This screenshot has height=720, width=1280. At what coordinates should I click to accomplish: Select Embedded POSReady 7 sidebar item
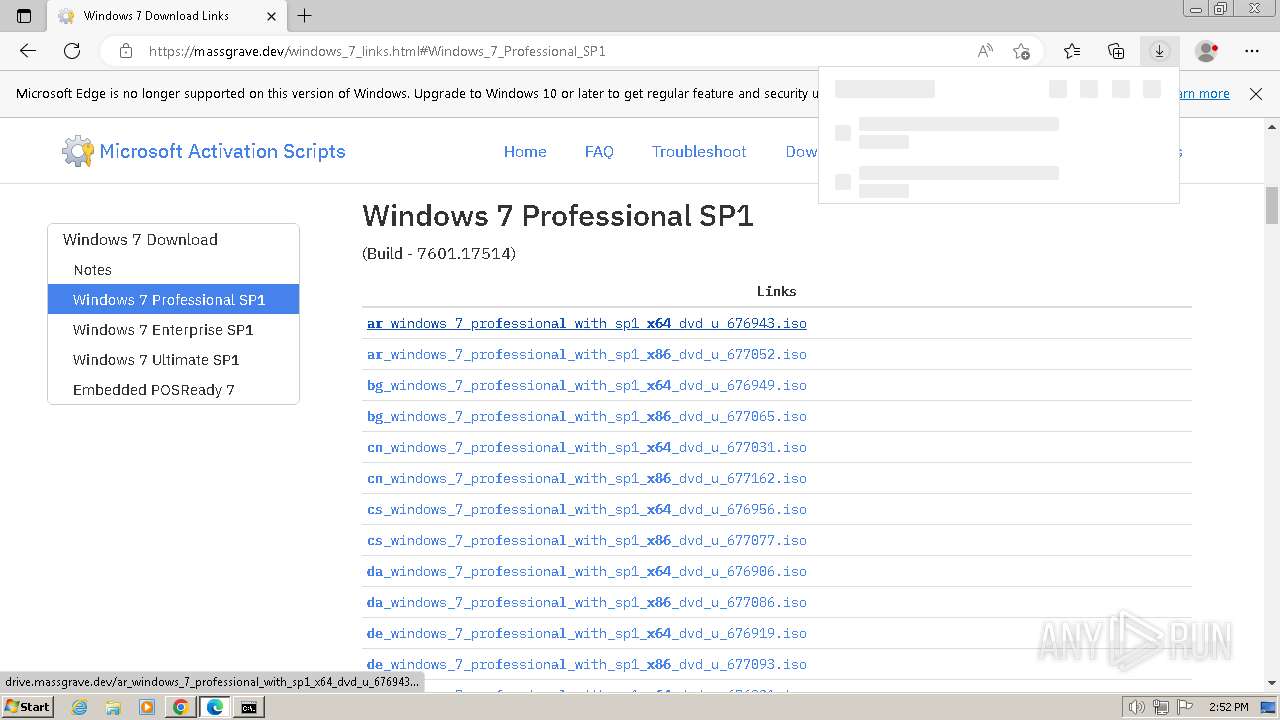click(173, 390)
